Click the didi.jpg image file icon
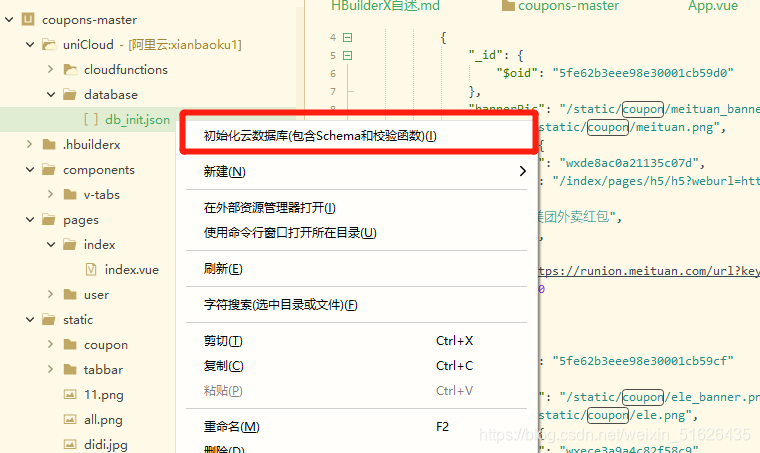760x453 pixels. point(70,444)
